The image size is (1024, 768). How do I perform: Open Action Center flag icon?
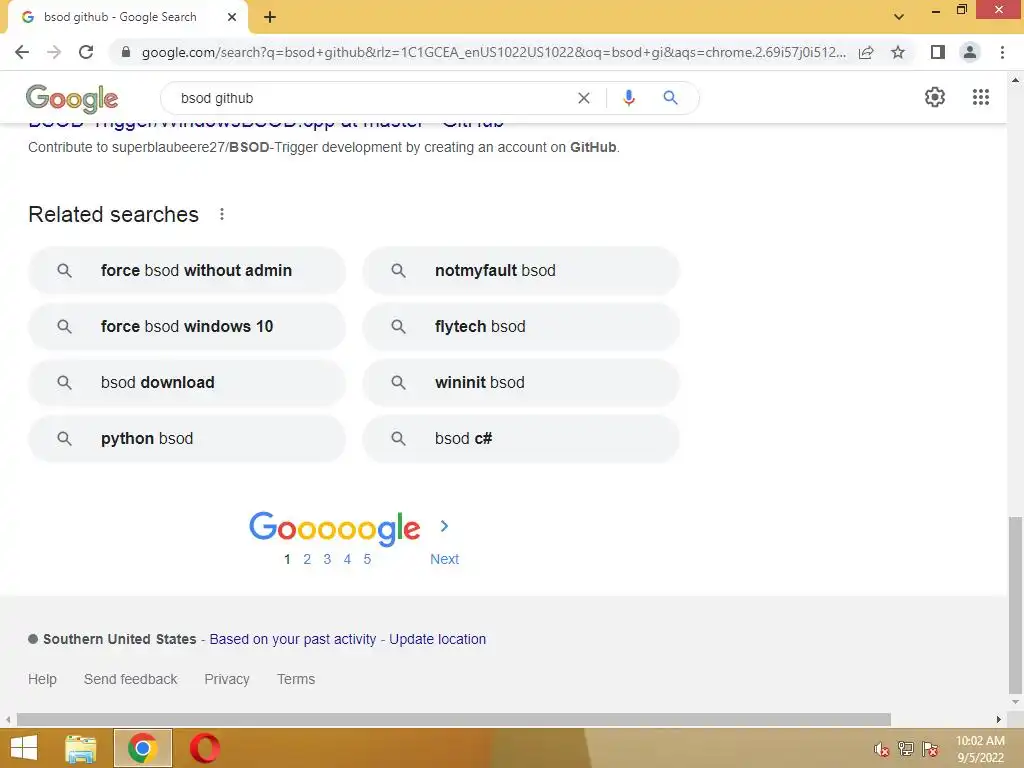[930, 749]
